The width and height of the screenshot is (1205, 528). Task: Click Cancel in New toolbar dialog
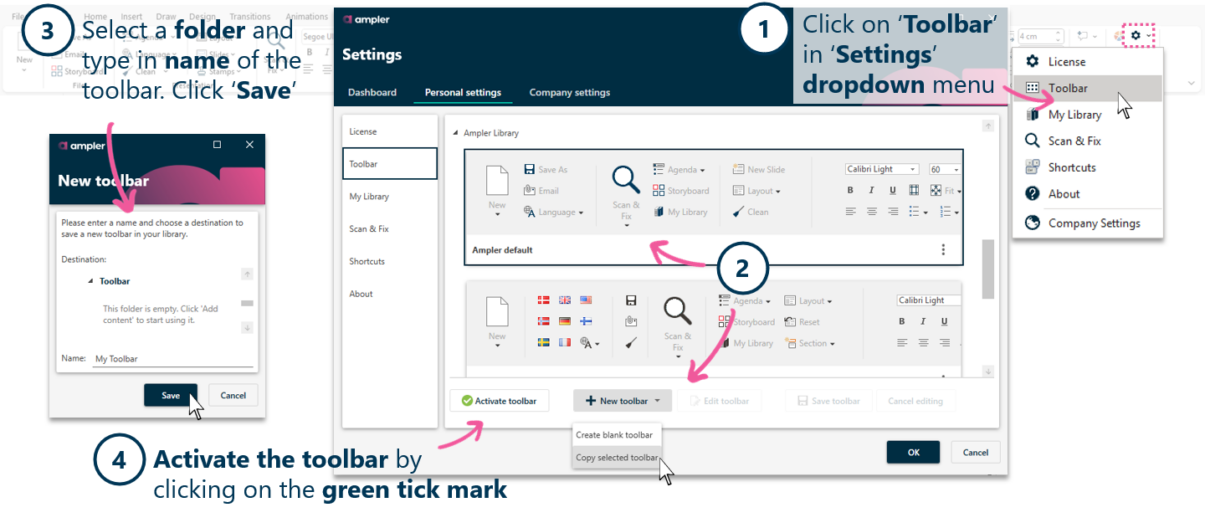click(x=233, y=395)
